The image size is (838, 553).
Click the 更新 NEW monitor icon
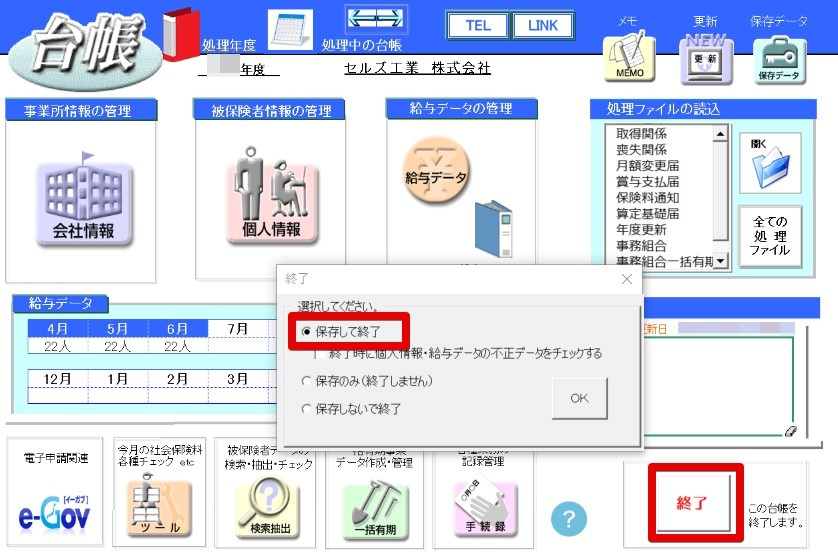click(x=705, y=58)
